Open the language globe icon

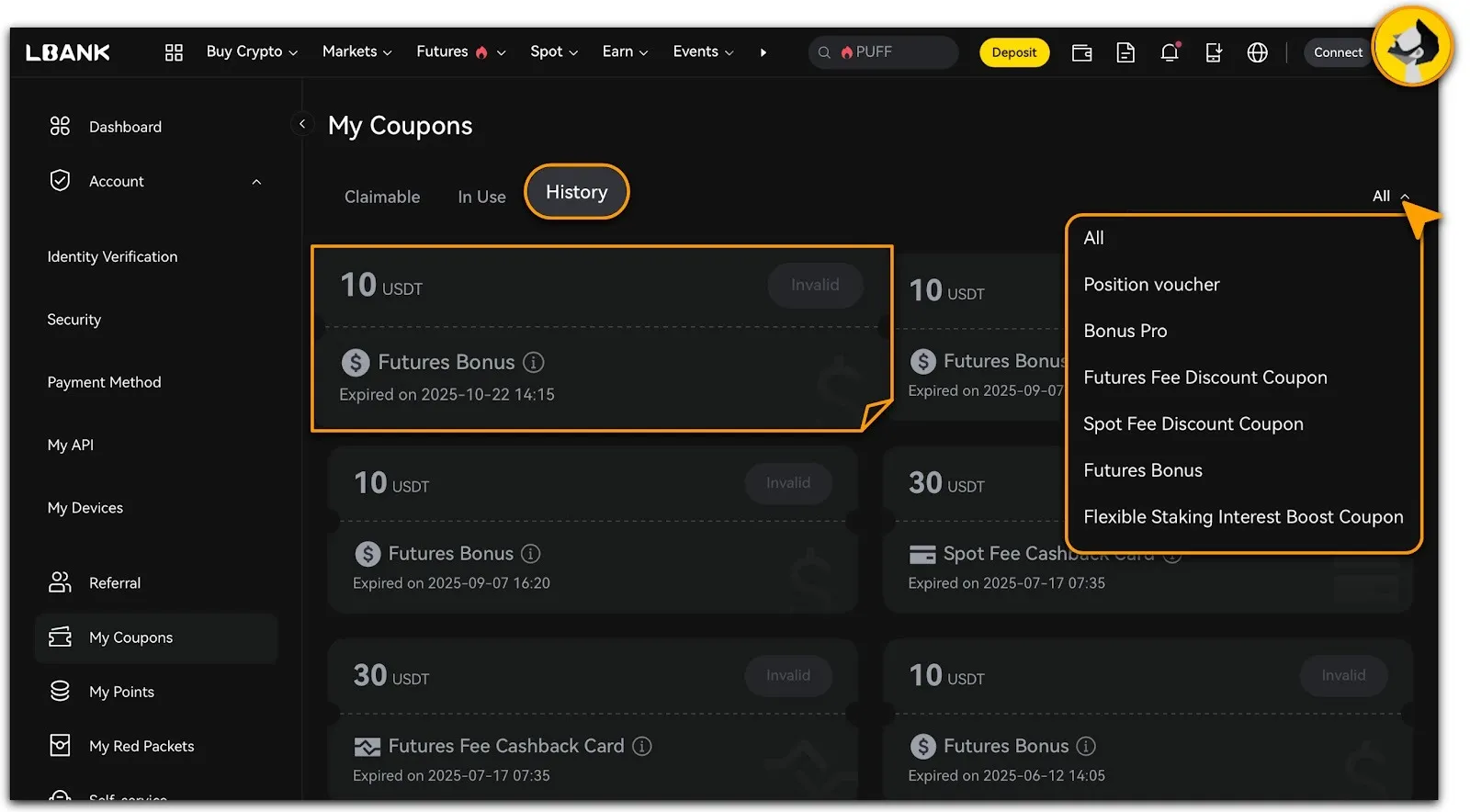pyautogui.click(x=1257, y=52)
